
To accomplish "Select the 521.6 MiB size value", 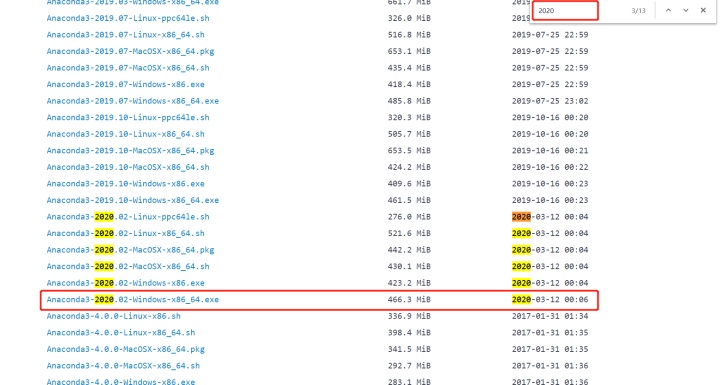I will (409, 233).
